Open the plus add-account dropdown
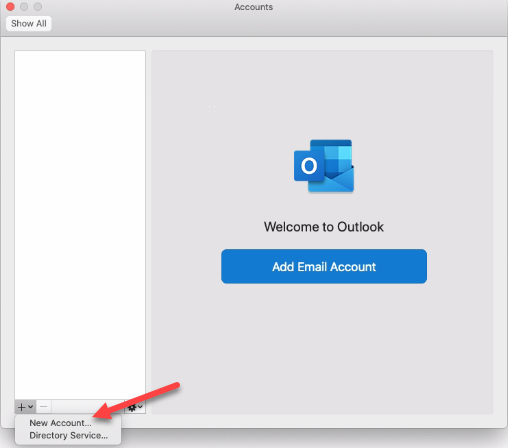This screenshot has height=448, width=508. tap(25, 407)
